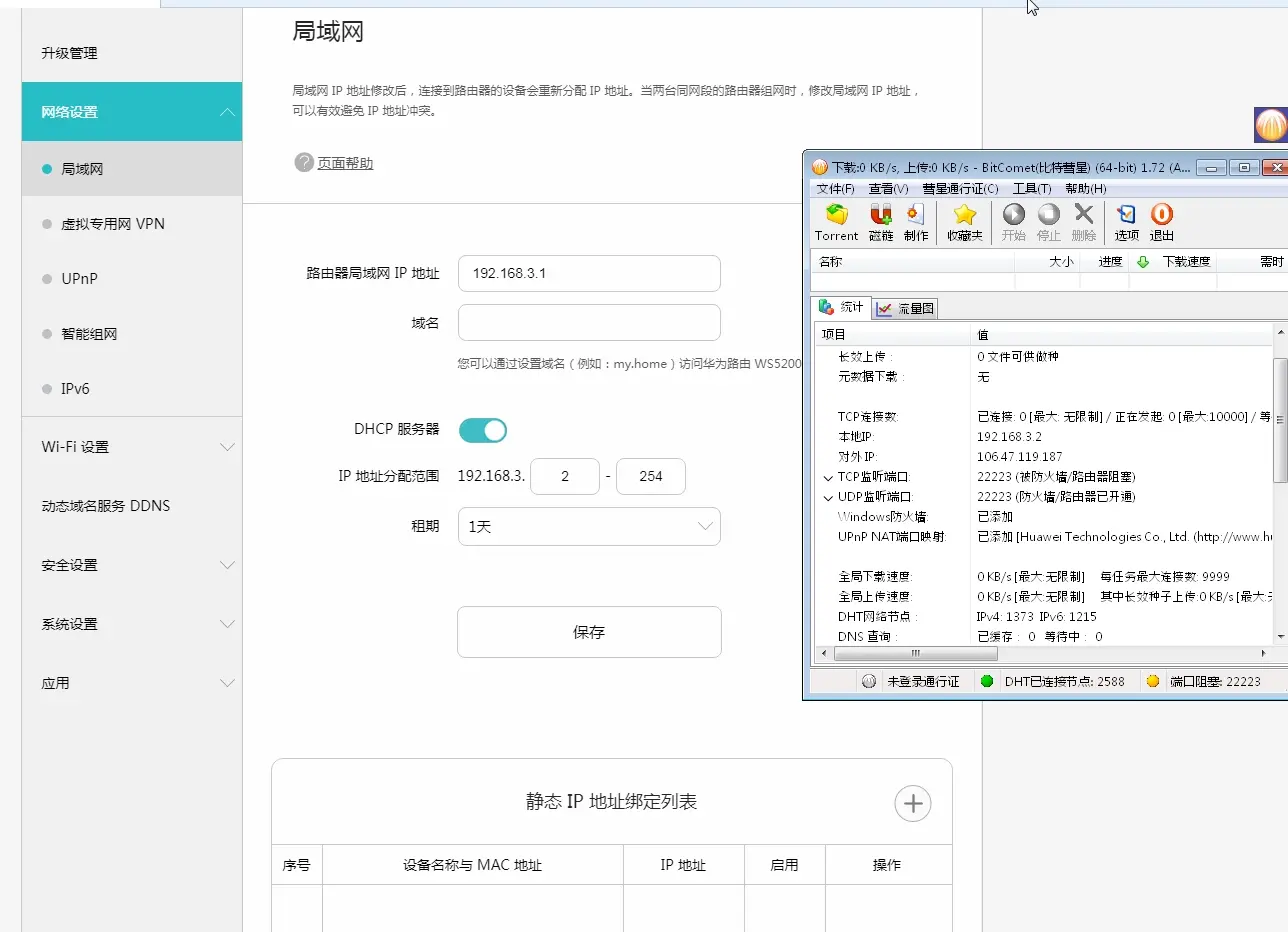Image resolution: width=1288 pixels, height=932 pixels.
Task: Click the 页面帮助 question mark icon
Action: click(304, 162)
